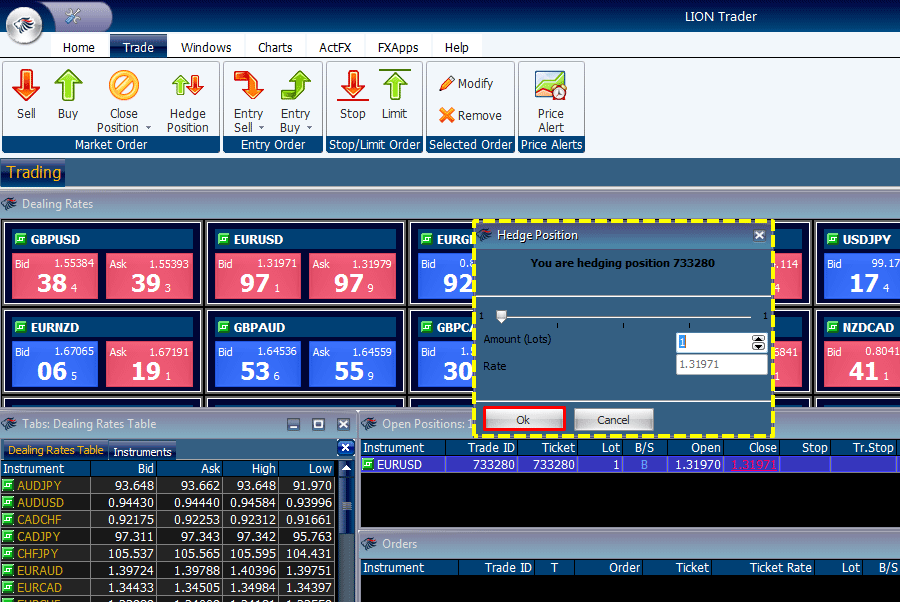Expand the Entry Buy dropdown arrow
This screenshot has width=900, height=602.
309,127
